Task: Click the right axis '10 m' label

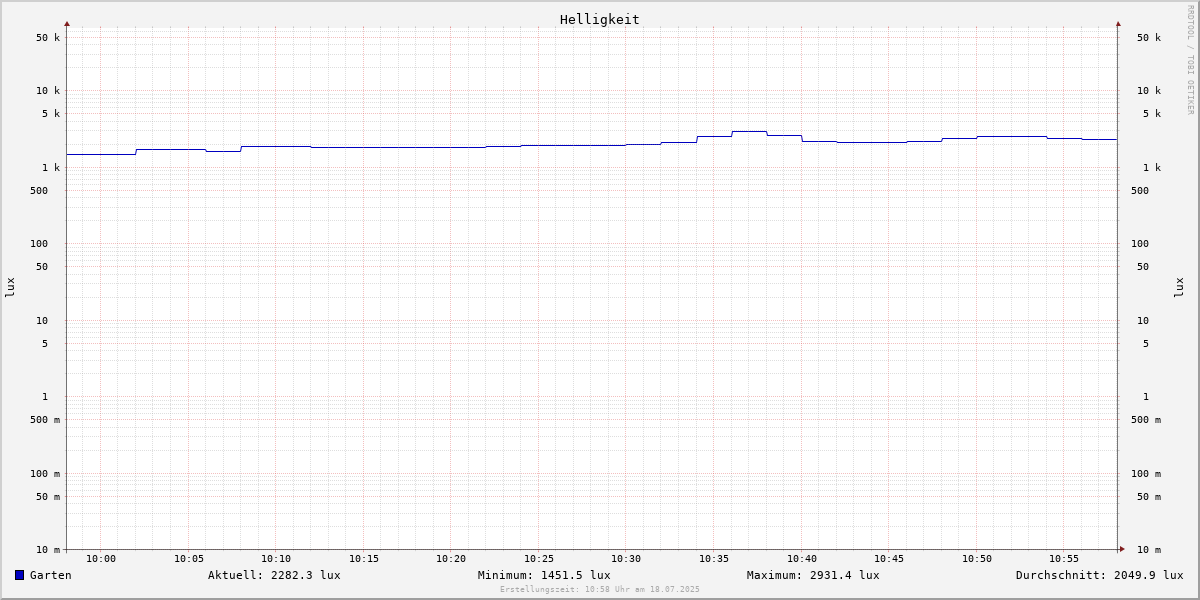Action: [1149, 550]
